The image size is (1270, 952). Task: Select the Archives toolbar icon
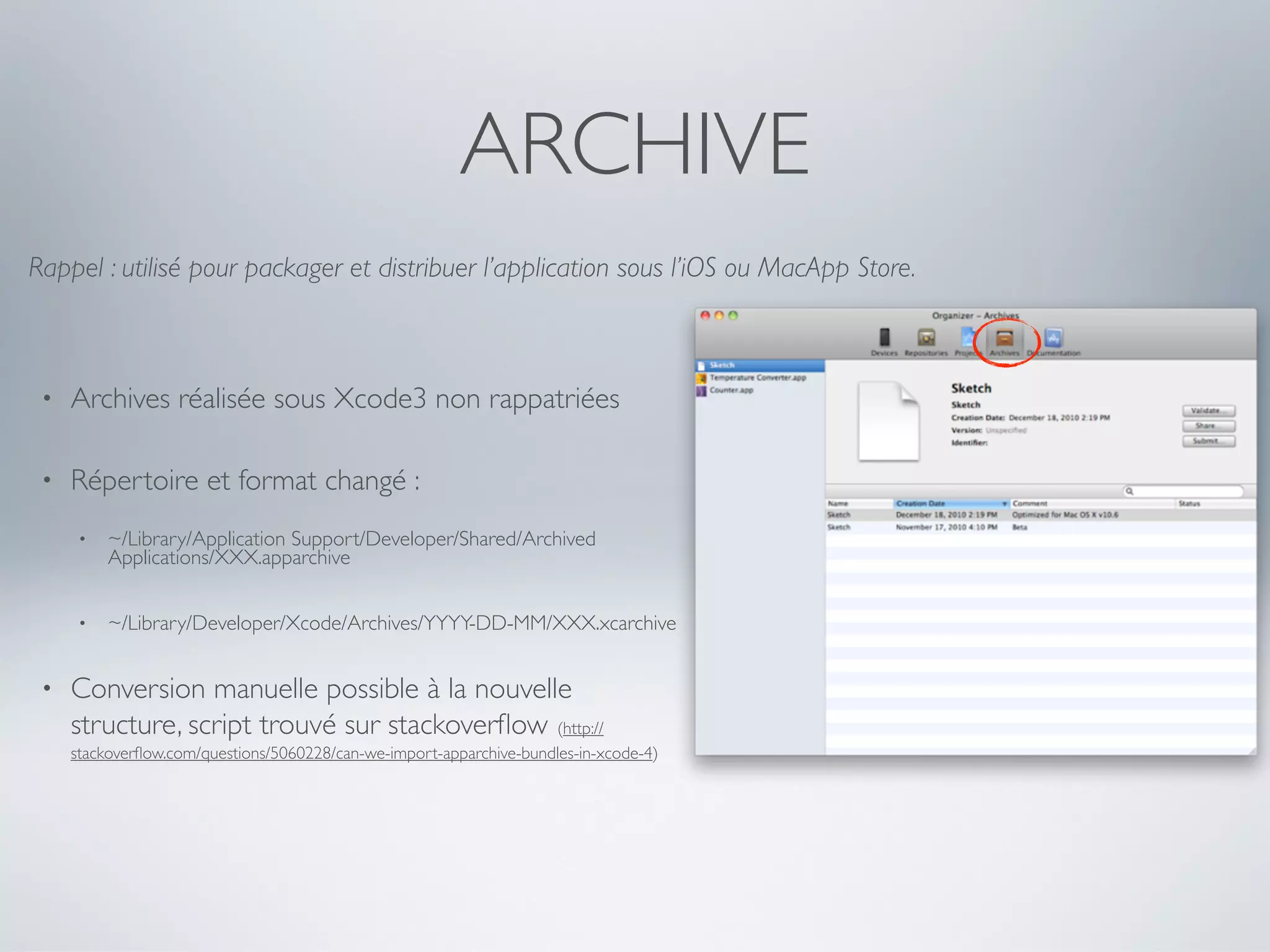pos(1004,342)
